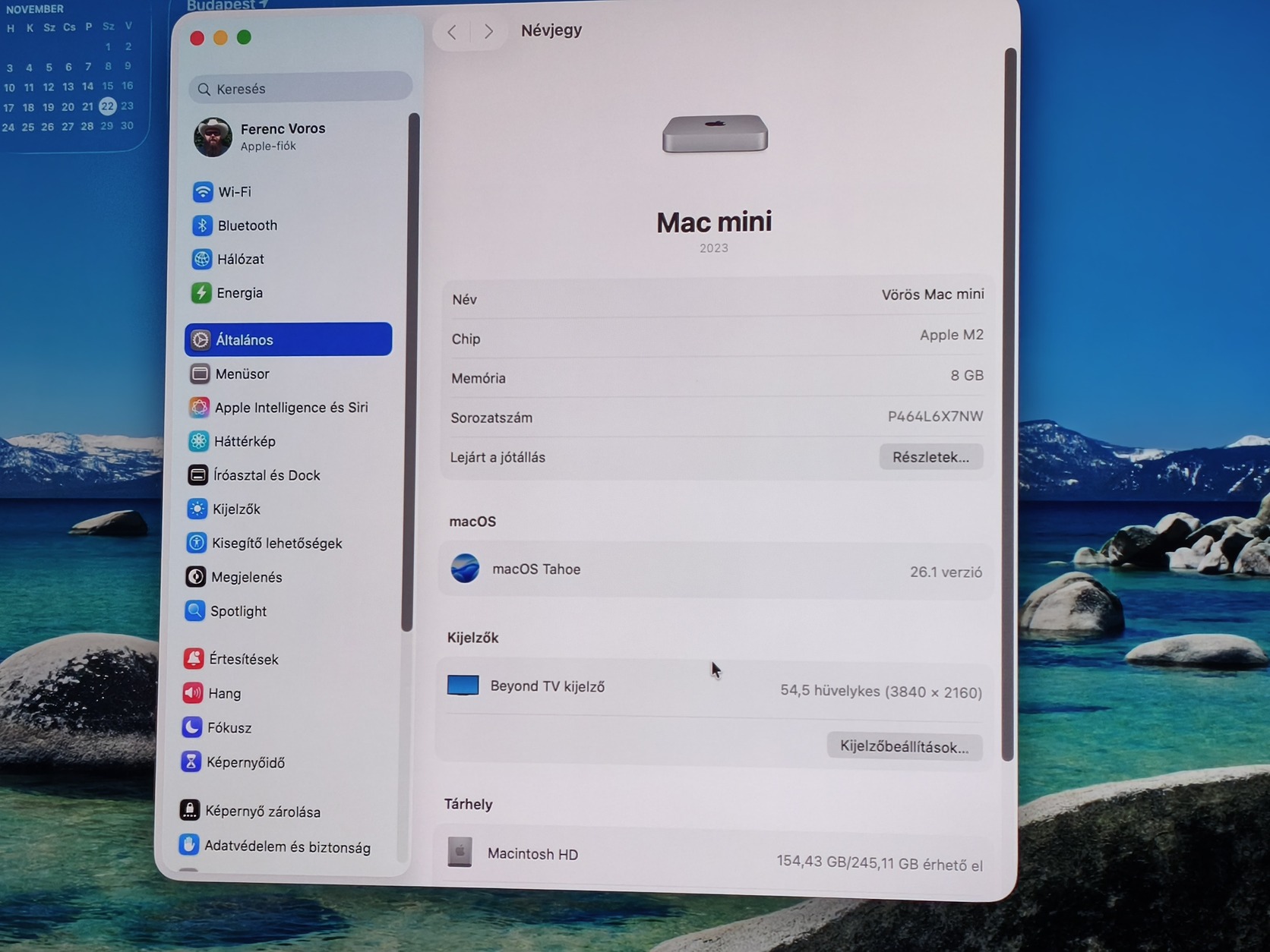Select the Kijelzők sidebar label
This screenshot has height=952, width=1270.
coord(236,509)
